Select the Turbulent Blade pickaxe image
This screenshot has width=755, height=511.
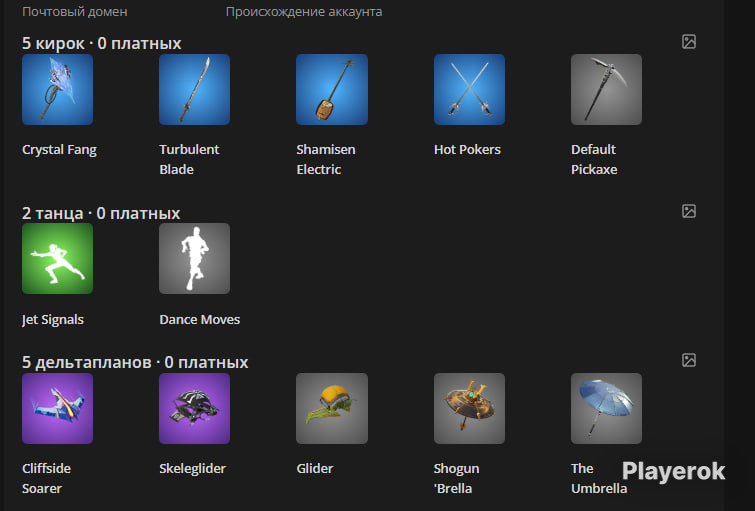point(195,90)
